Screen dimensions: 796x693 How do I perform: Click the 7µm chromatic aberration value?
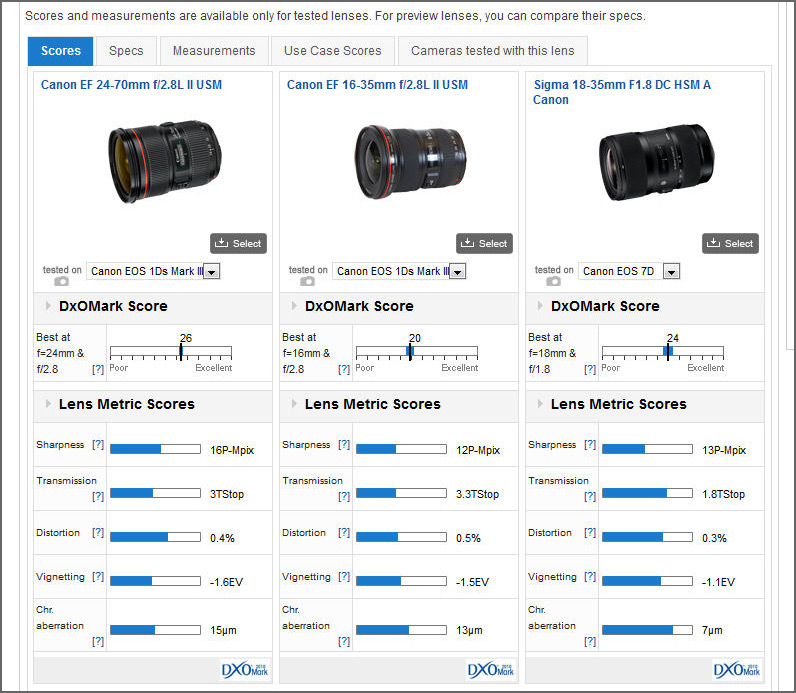click(712, 630)
